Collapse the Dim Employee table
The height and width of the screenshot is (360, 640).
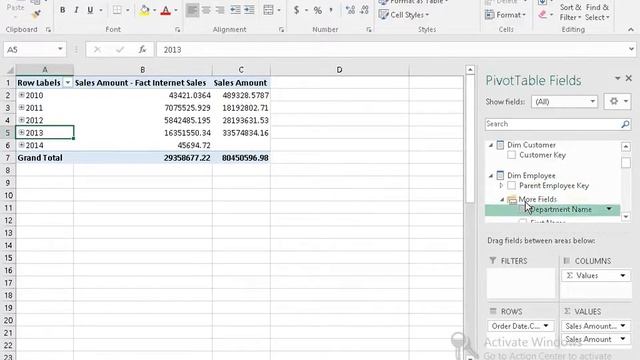click(491, 176)
